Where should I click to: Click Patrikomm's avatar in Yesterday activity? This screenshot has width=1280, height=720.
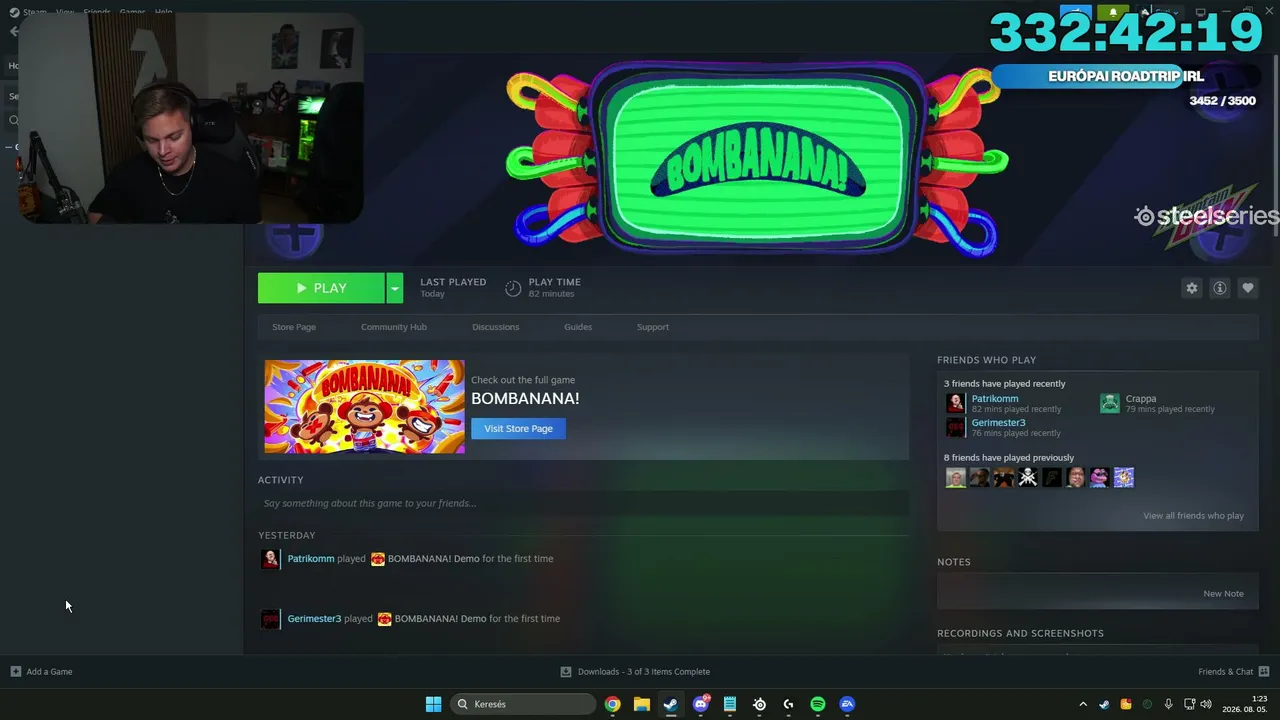[270, 559]
